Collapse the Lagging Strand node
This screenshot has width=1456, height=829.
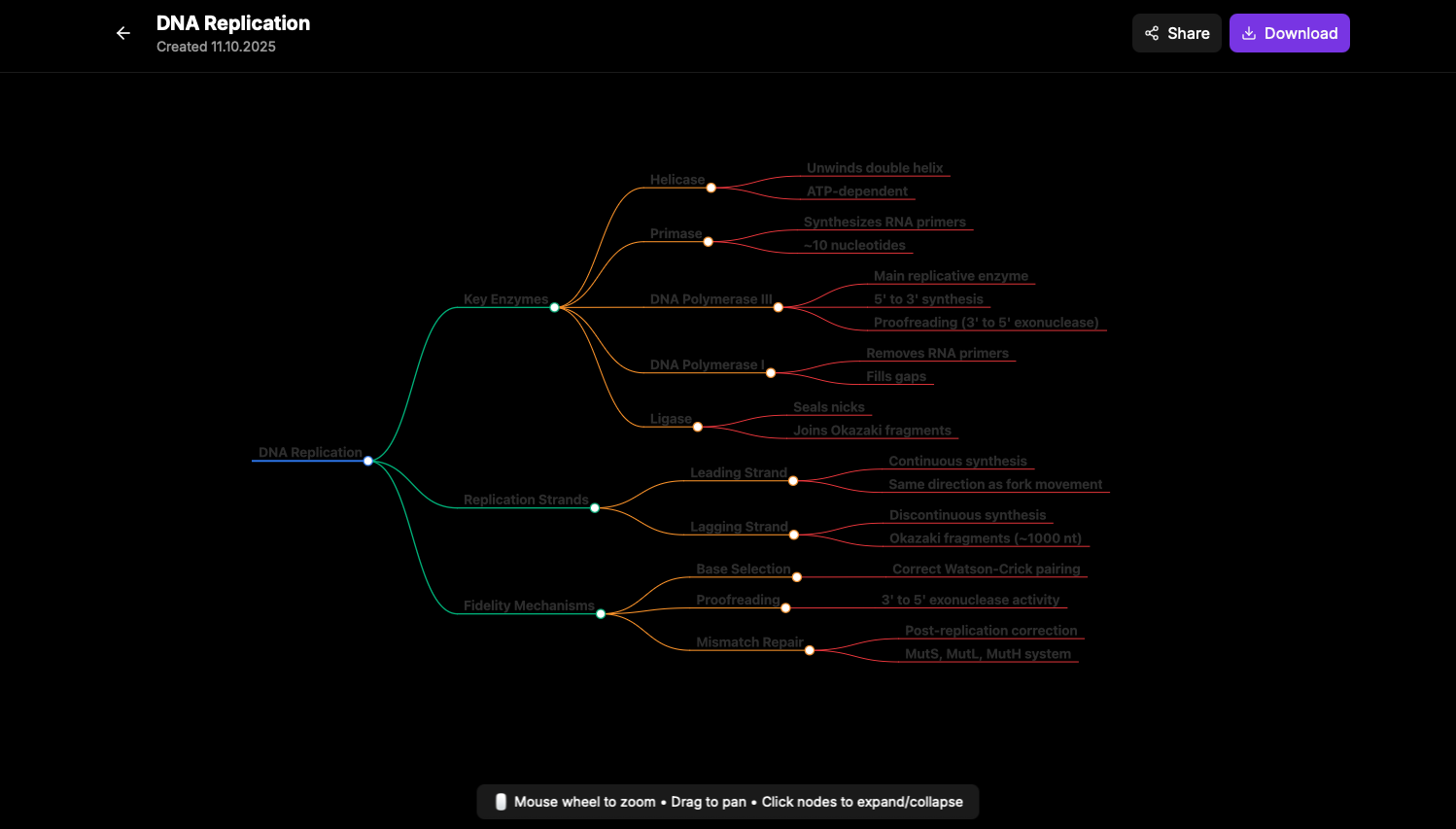pos(794,535)
